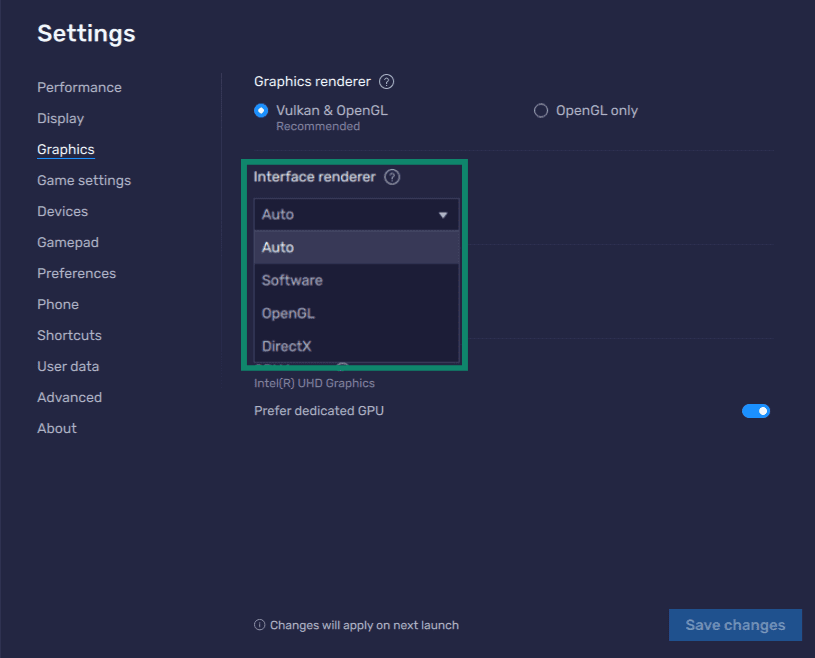The image size is (815, 658).
Task: Click the Settings title
Action: pos(86,34)
